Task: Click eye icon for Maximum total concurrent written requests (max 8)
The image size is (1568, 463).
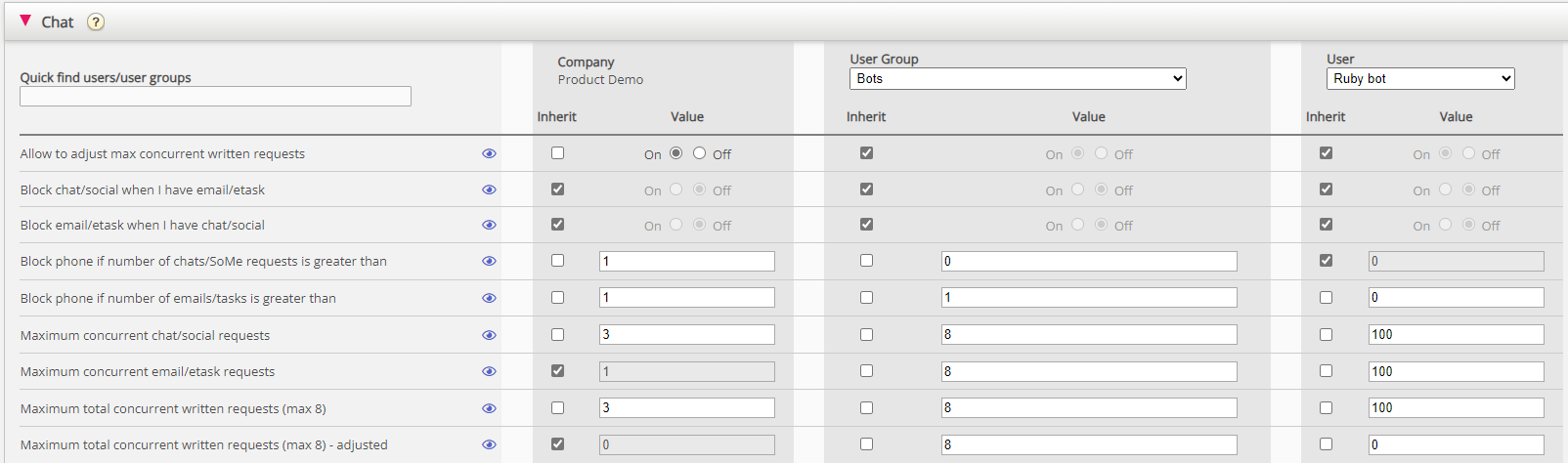Action: point(489,408)
